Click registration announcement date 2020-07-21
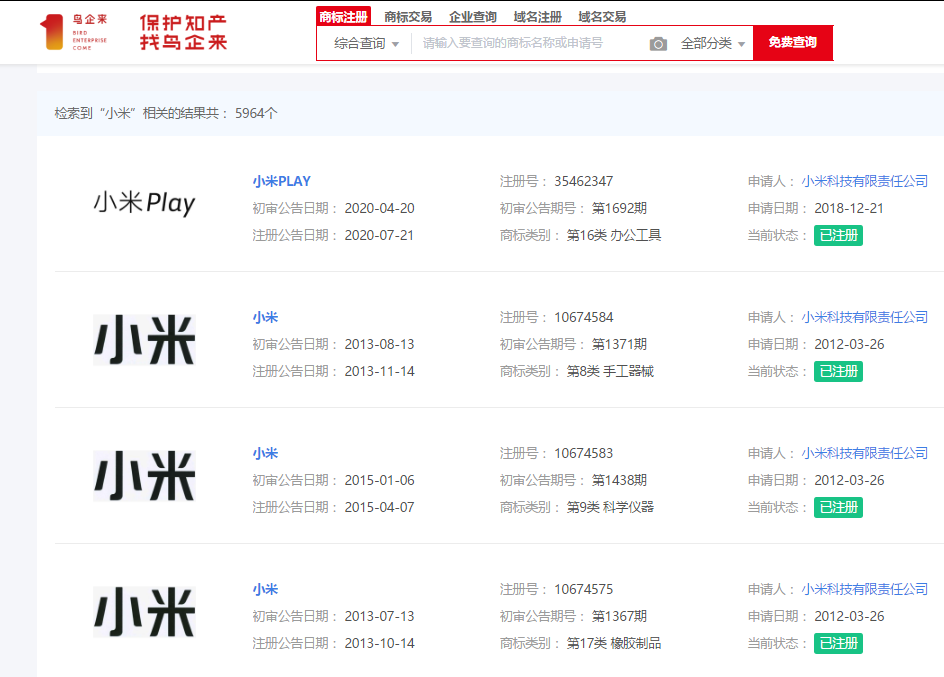Screen dimensions: 944x677 pyautogui.click(x=379, y=235)
